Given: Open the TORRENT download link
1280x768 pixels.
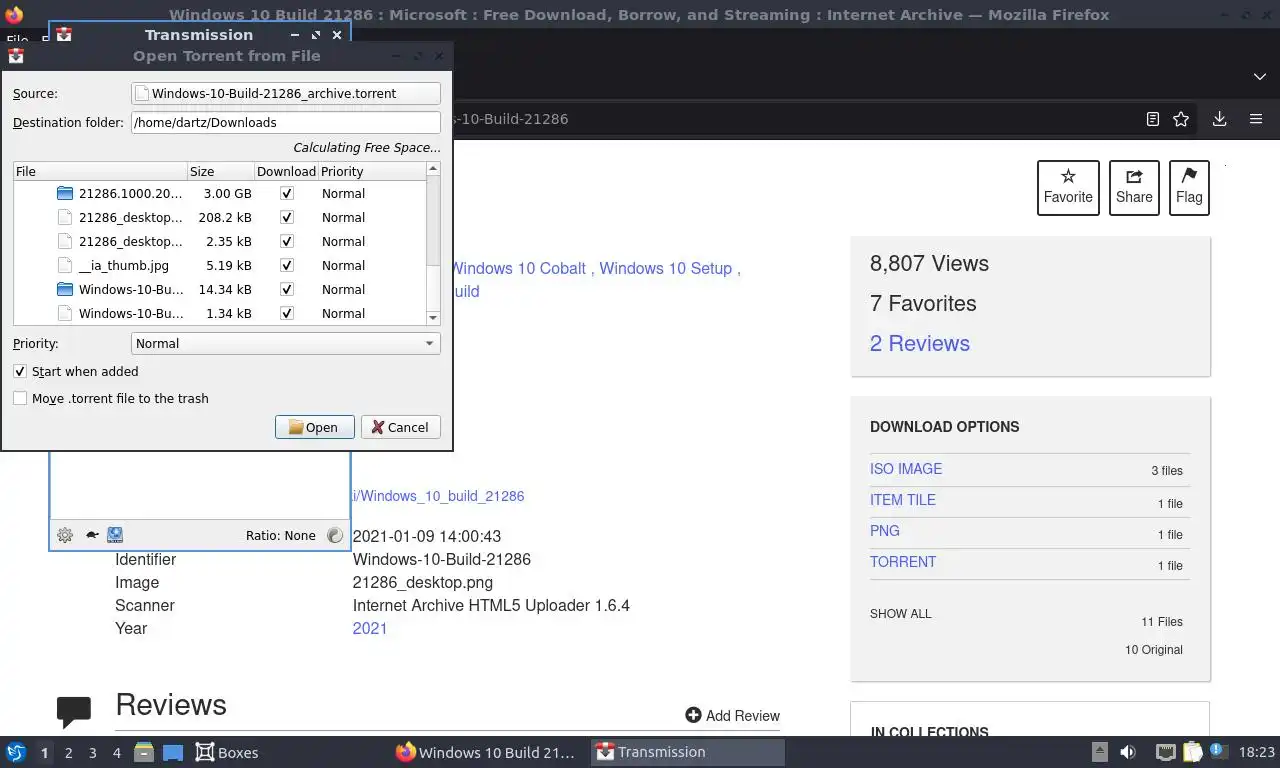Looking at the screenshot, I should [903, 562].
